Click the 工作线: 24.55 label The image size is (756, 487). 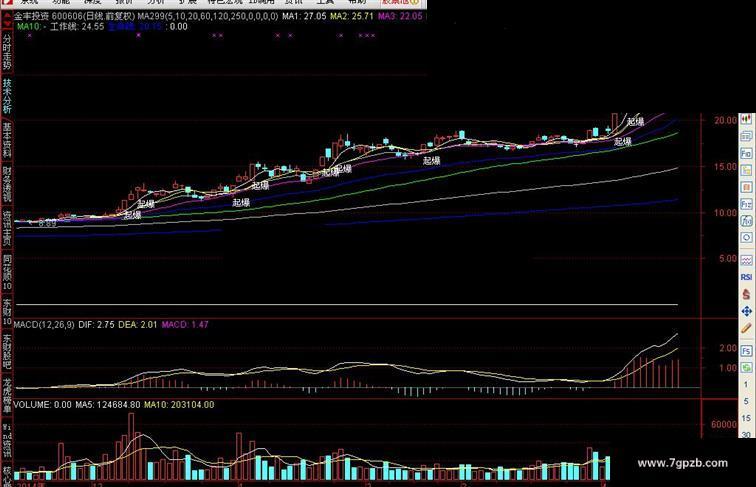point(77,27)
